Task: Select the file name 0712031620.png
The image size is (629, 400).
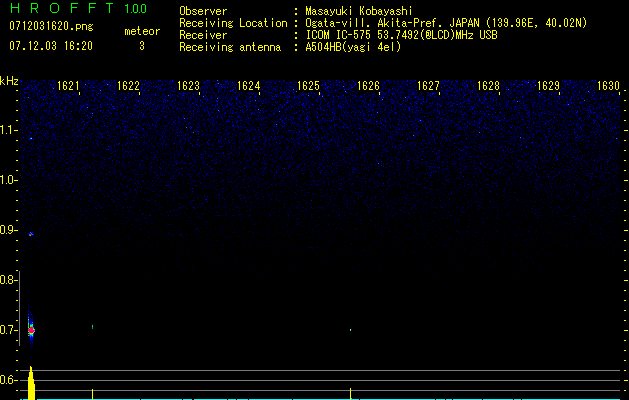Action: (x=51, y=26)
